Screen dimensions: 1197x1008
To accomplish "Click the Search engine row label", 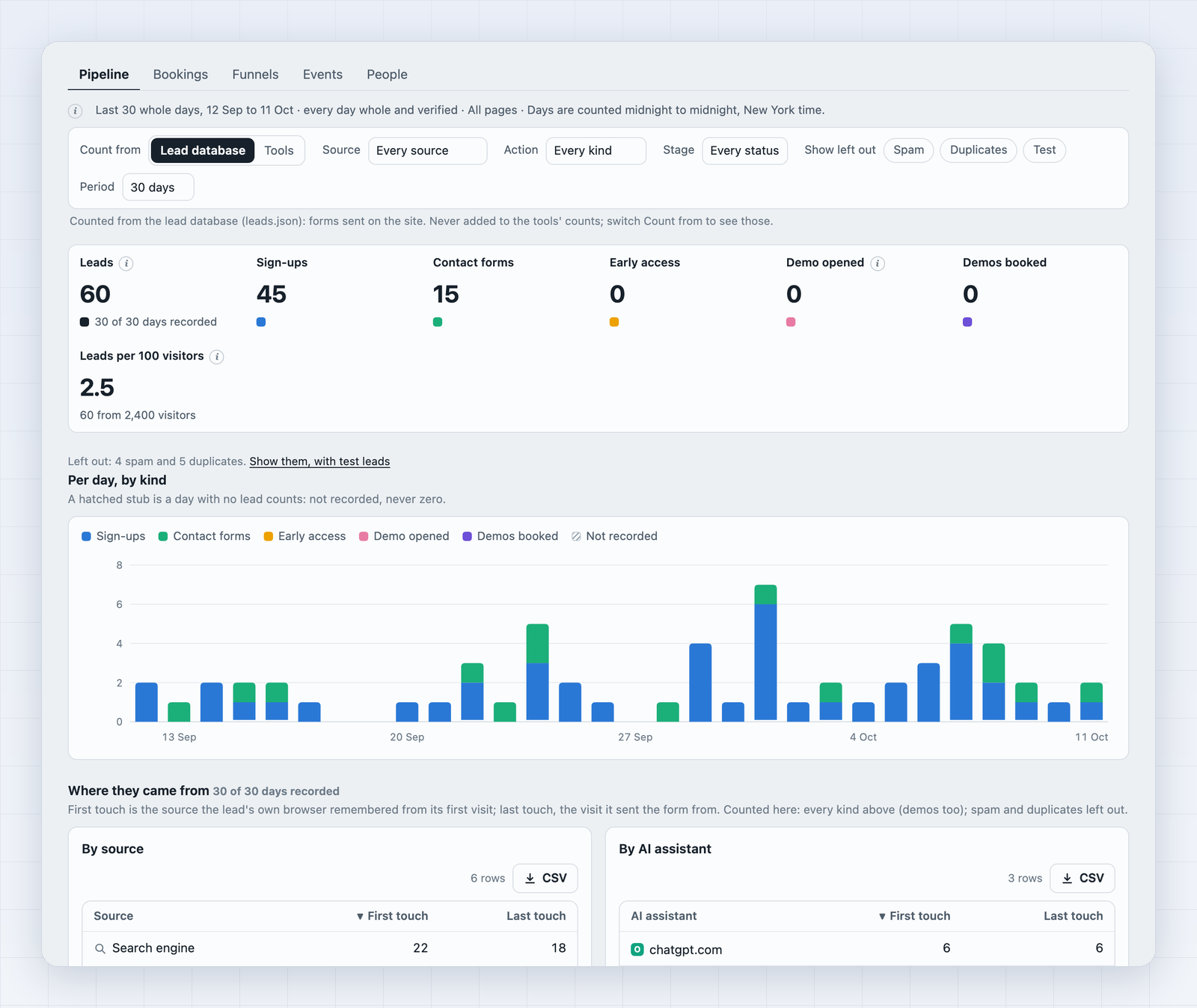I will tap(153, 948).
